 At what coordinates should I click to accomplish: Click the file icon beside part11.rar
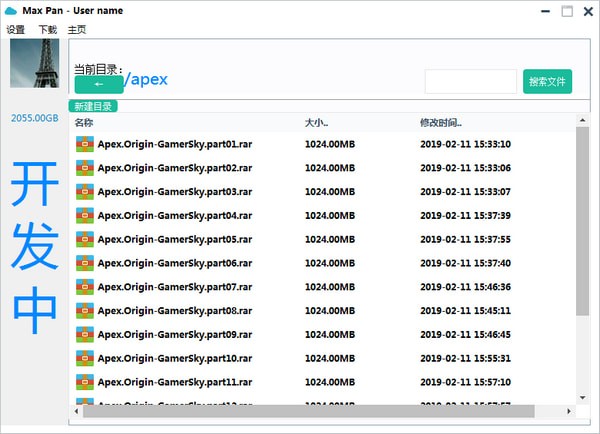[x=84, y=382]
